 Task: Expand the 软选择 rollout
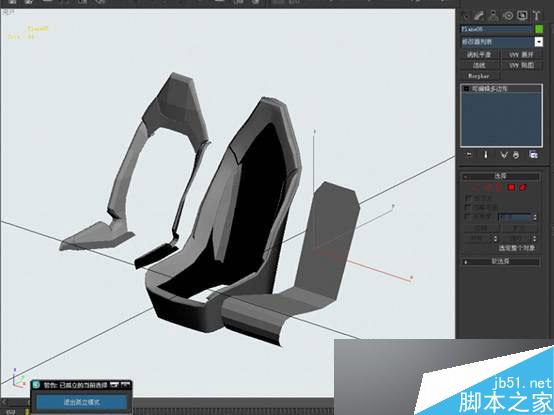click(x=501, y=261)
